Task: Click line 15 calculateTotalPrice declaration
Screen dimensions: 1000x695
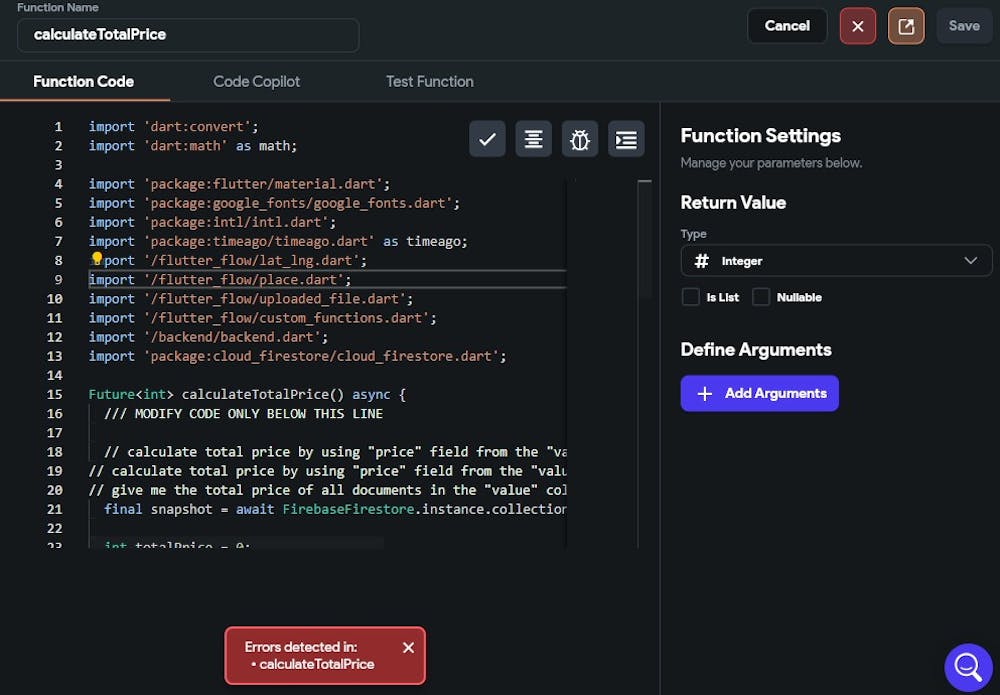Action: pos(247,394)
